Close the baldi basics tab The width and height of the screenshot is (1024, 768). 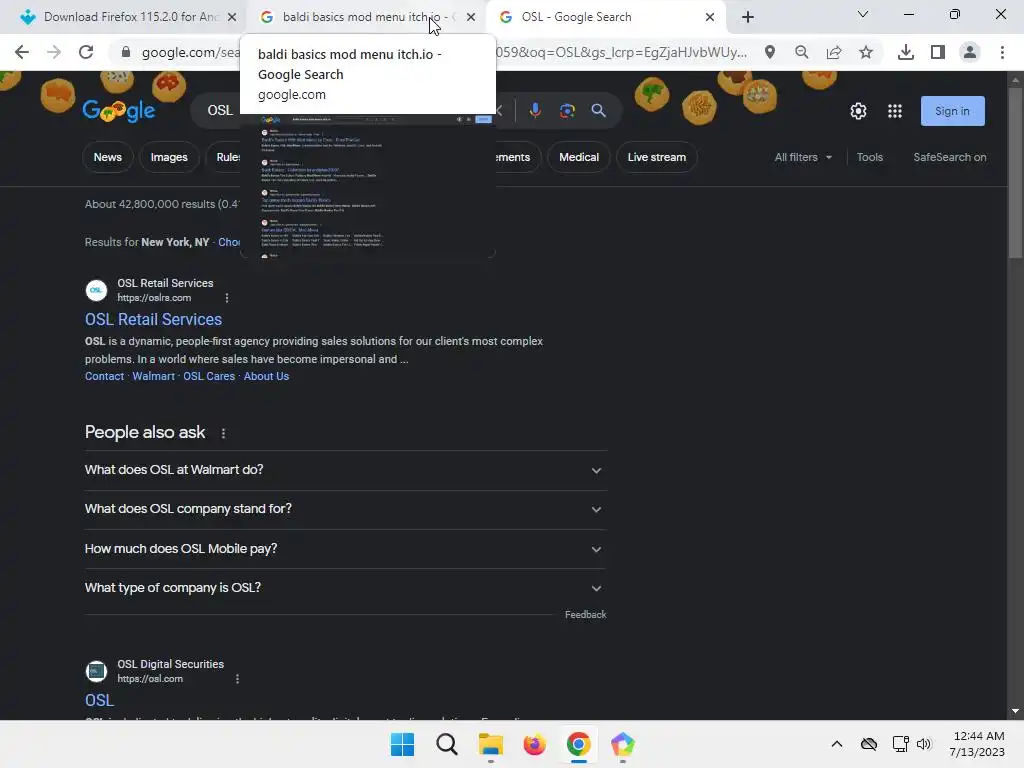[471, 17]
